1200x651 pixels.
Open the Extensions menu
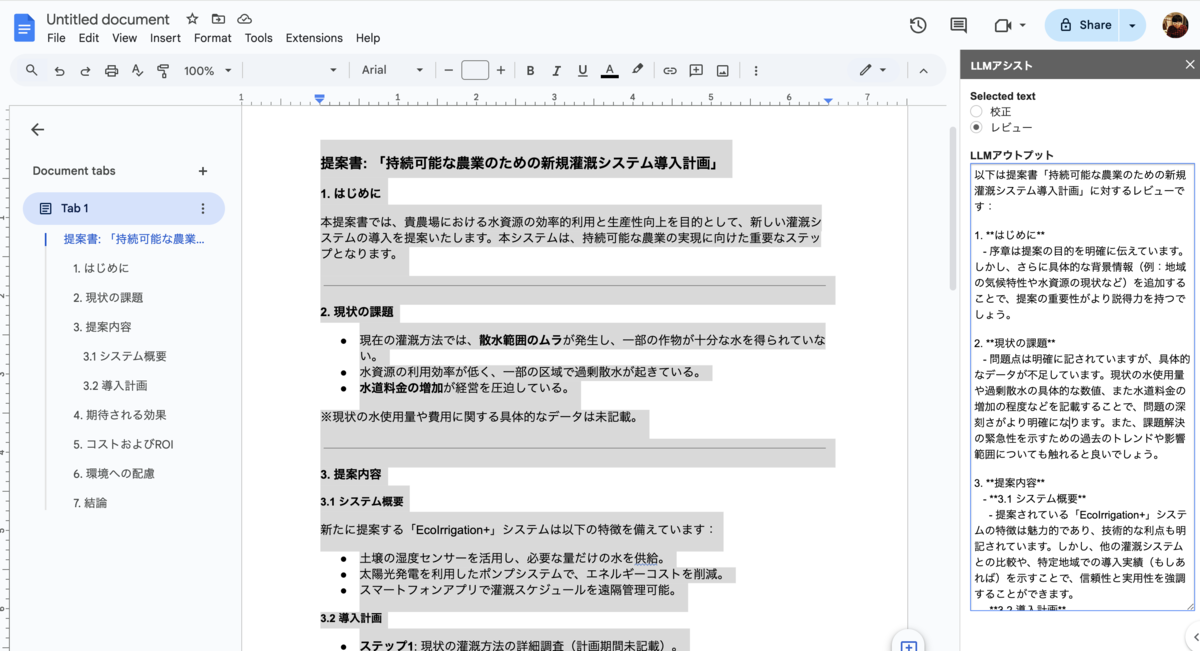314,38
